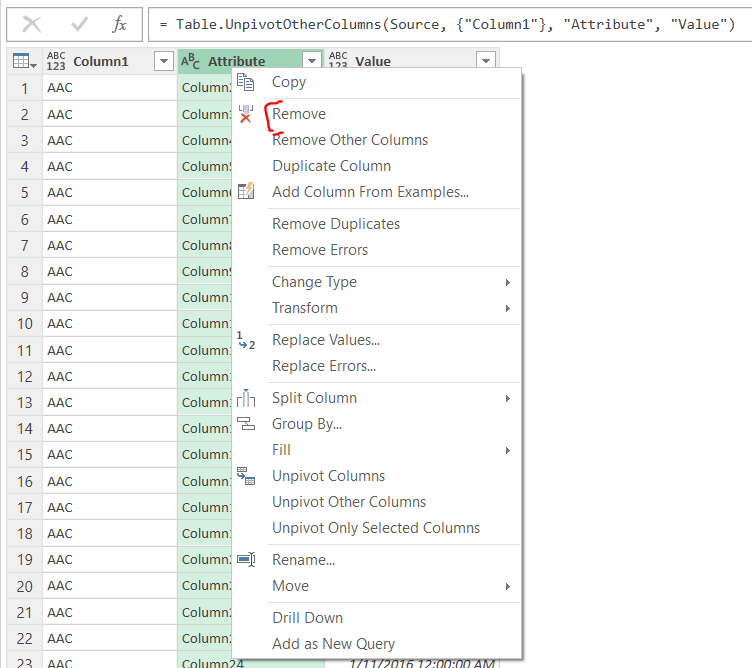Click the AAC cell in row 5
752x668 pixels.
point(110,193)
